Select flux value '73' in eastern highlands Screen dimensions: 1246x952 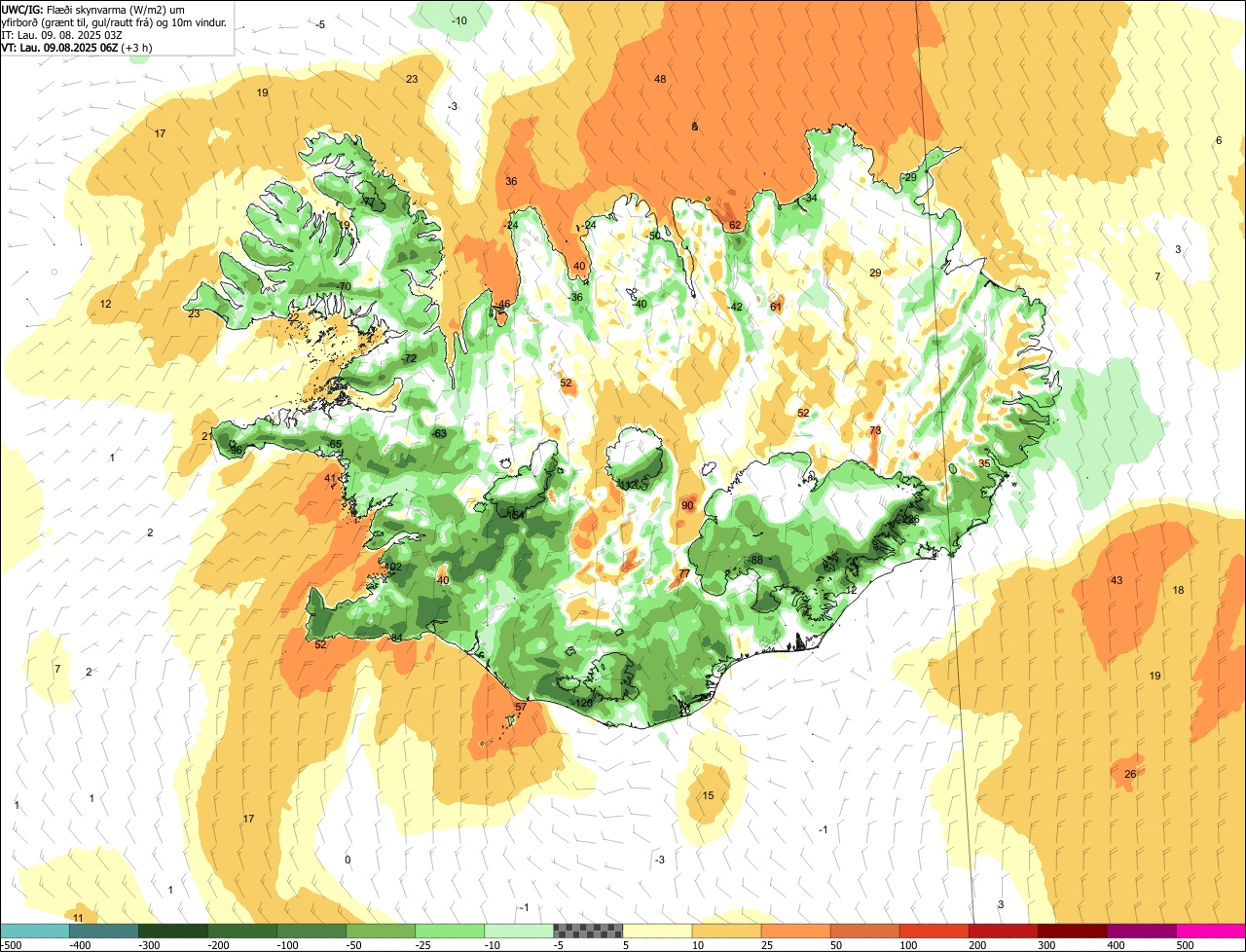click(875, 430)
